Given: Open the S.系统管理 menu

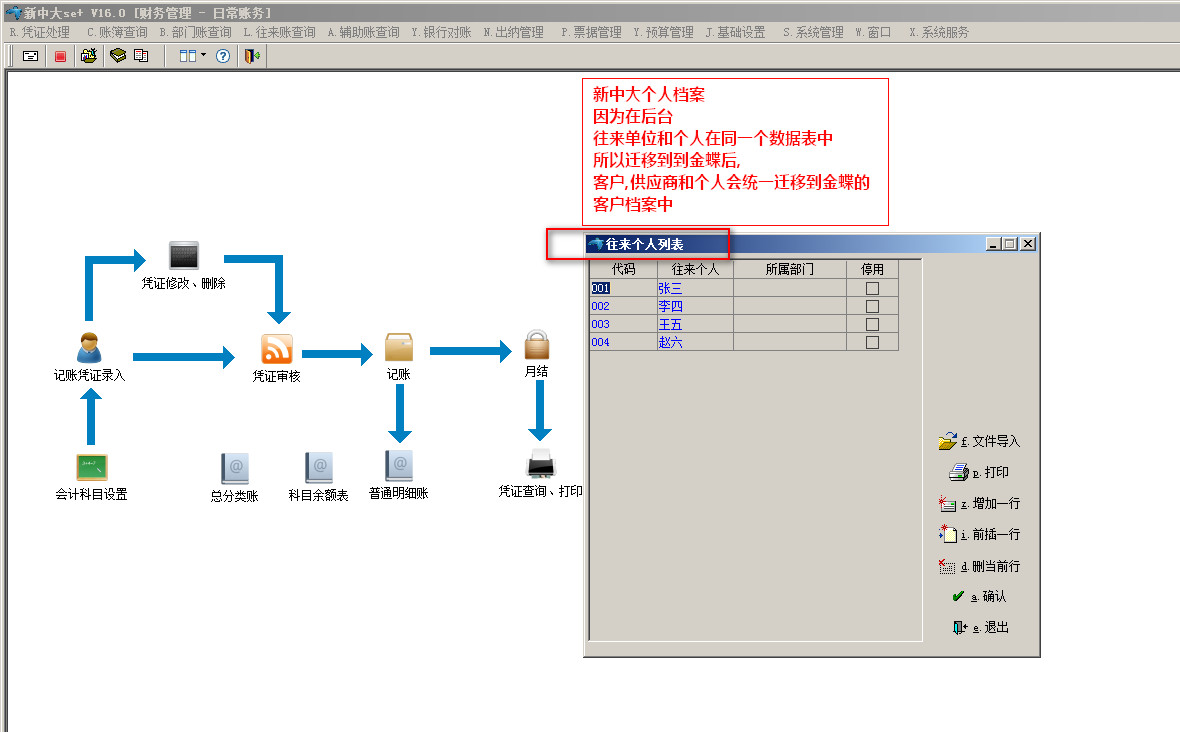Looking at the screenshot, I should tap(812, 32).
